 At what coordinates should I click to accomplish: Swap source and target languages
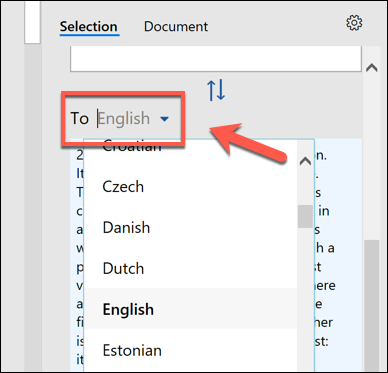click(x=216, y=91)
